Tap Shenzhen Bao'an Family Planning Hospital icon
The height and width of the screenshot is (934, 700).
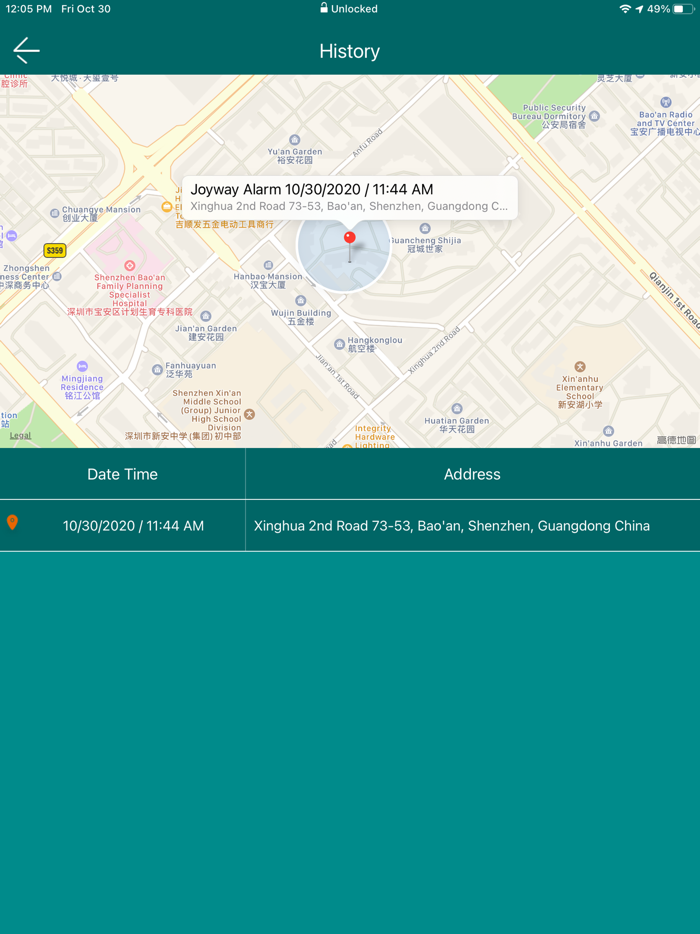(129, 266)
